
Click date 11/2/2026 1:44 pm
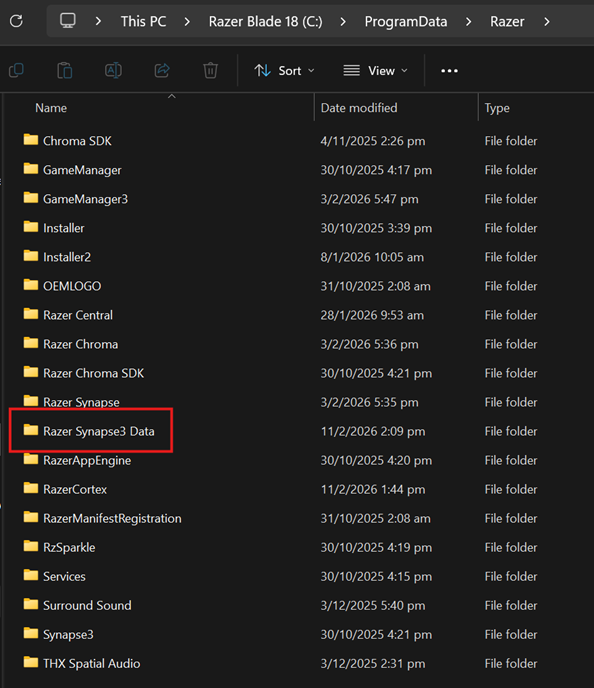(373, 489)
